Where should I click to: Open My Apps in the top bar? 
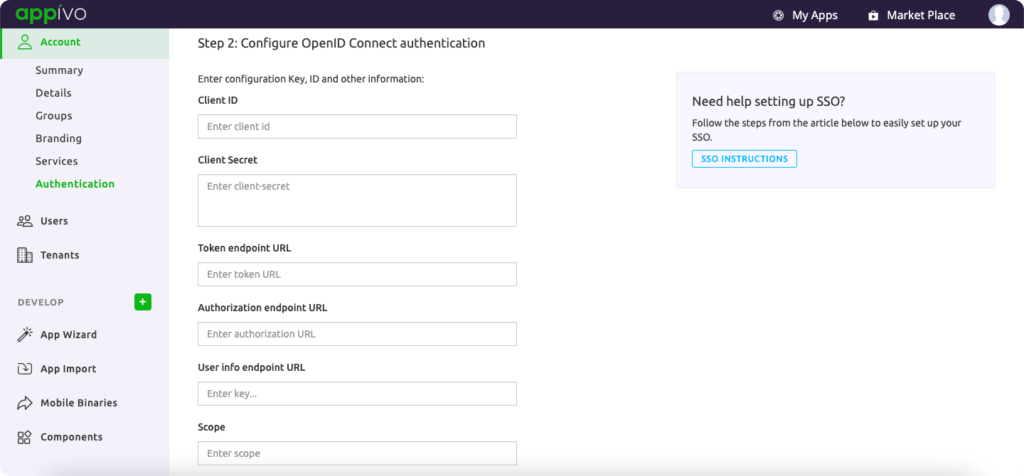point(814,16)
